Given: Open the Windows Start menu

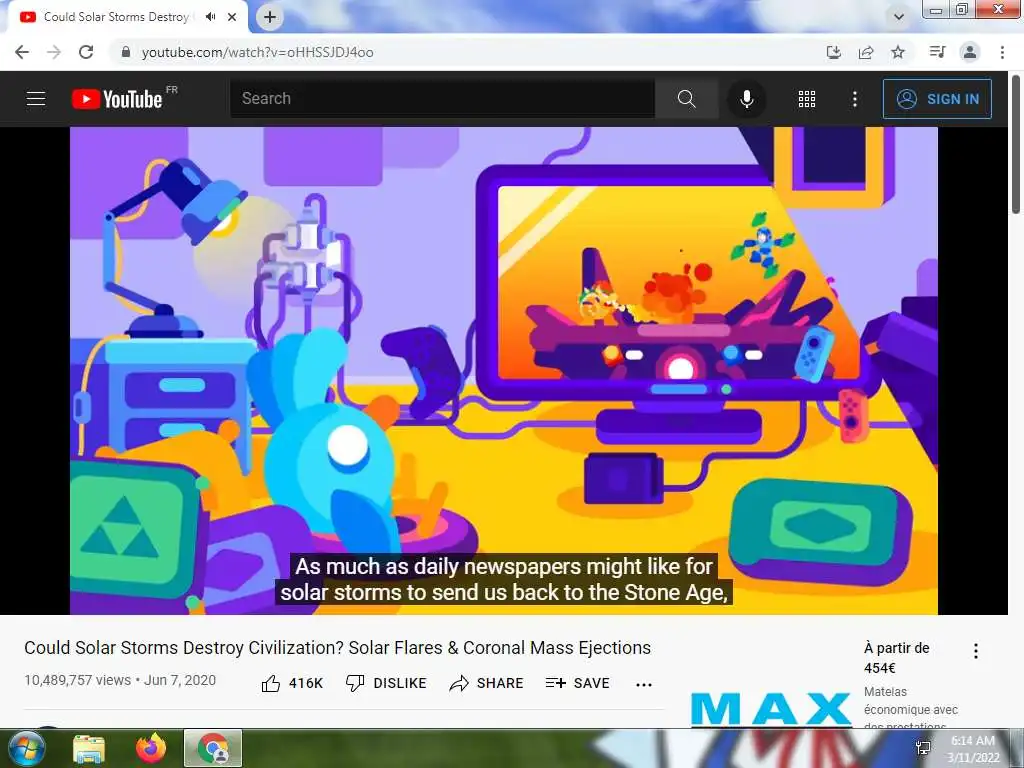Looking at the screenshot, I should pyautogui.click(x=25, y=748).
